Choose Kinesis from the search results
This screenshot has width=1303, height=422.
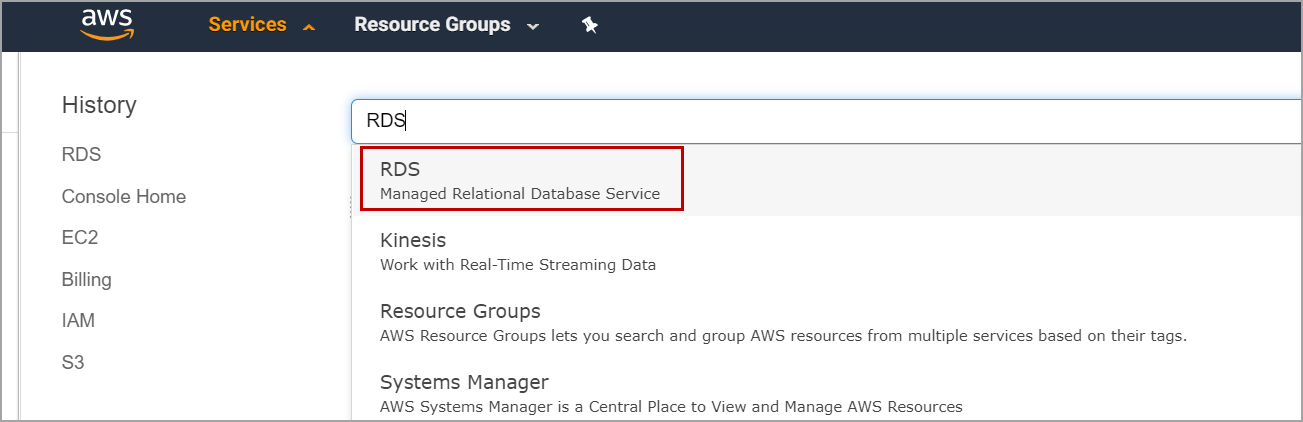pos(413,240)
